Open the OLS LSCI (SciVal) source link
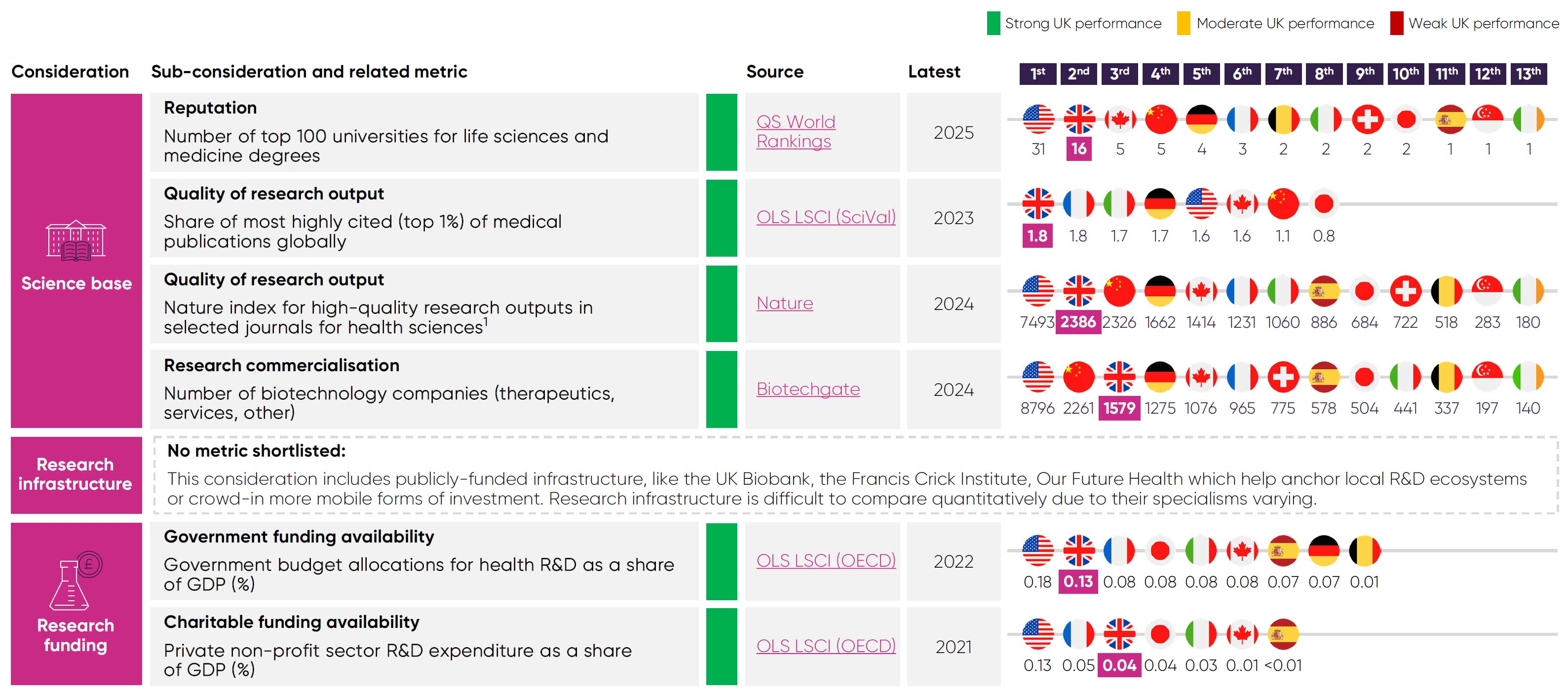This screenshot has width=1568, height=697. coord(825,217)
